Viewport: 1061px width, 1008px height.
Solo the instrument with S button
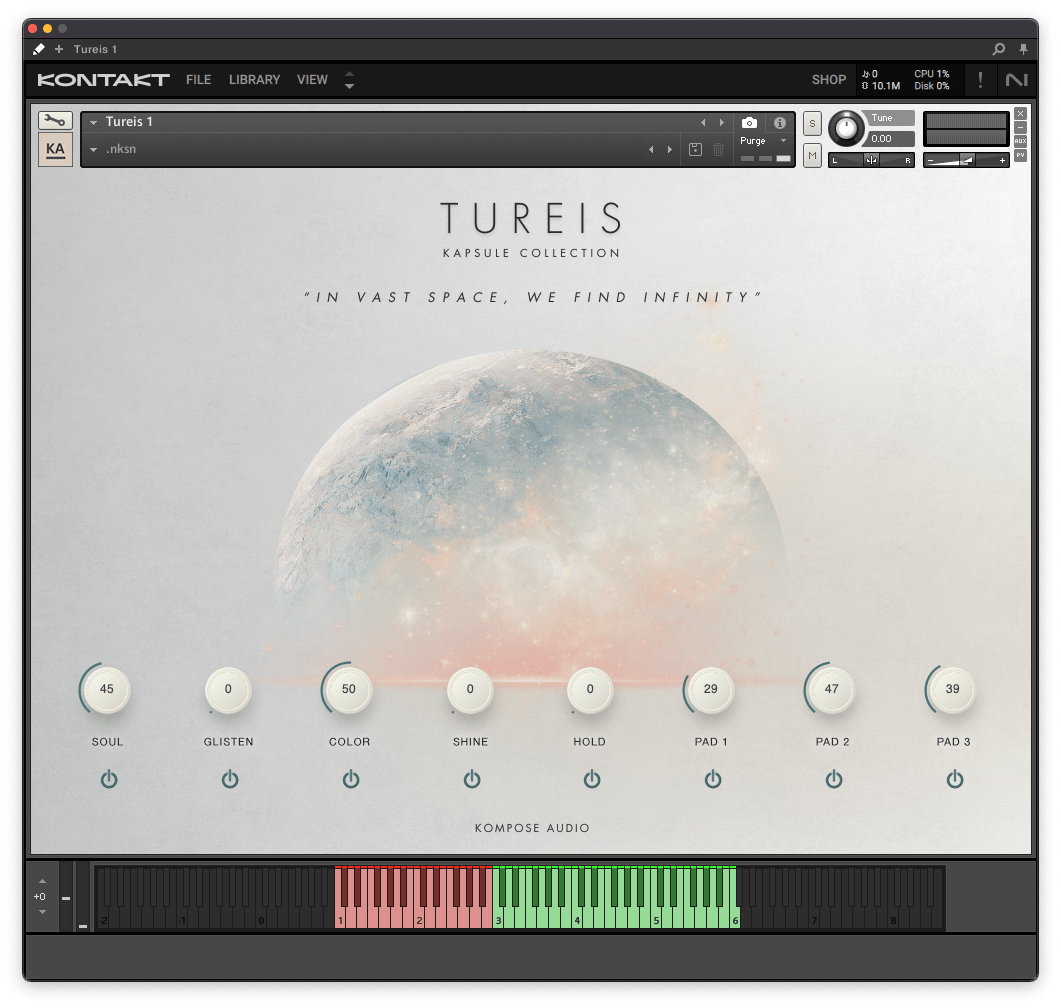[x=812, y=124]
